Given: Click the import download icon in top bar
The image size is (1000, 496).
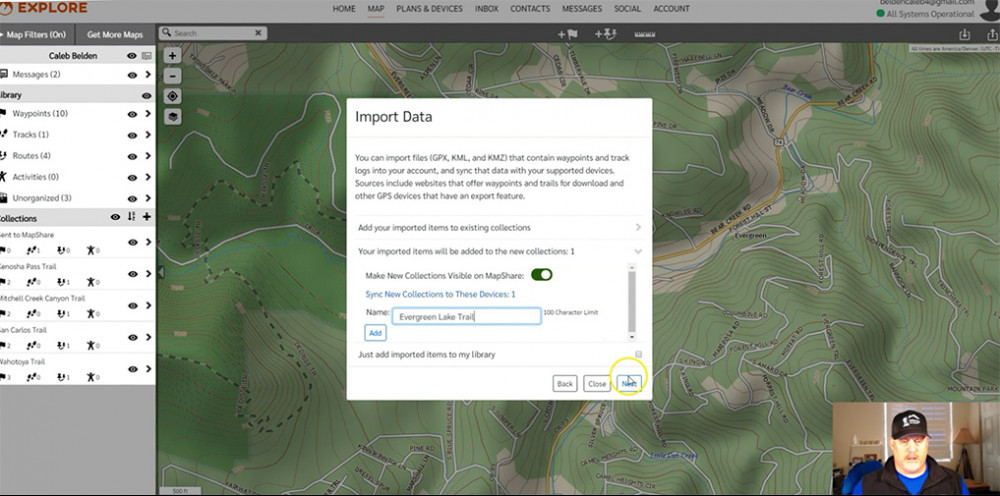Looking at the screenshot, I should (965, 34).
